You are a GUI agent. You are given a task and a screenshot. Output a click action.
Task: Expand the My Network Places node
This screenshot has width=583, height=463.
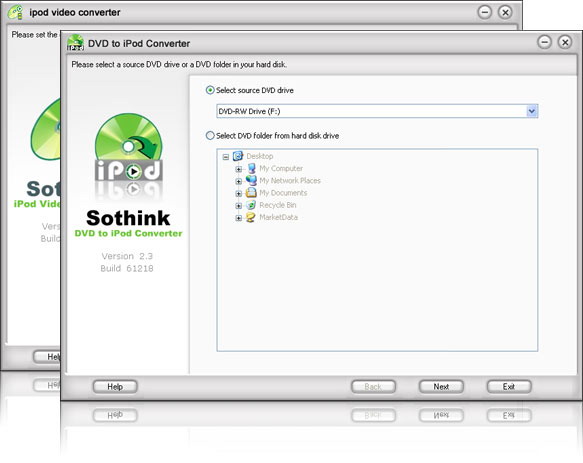(239, 181)
